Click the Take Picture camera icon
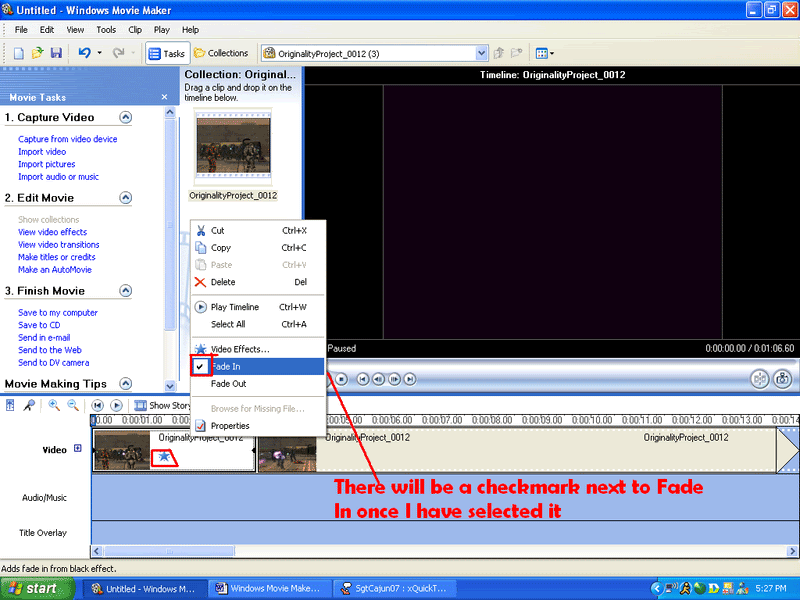 coord(783,379)
